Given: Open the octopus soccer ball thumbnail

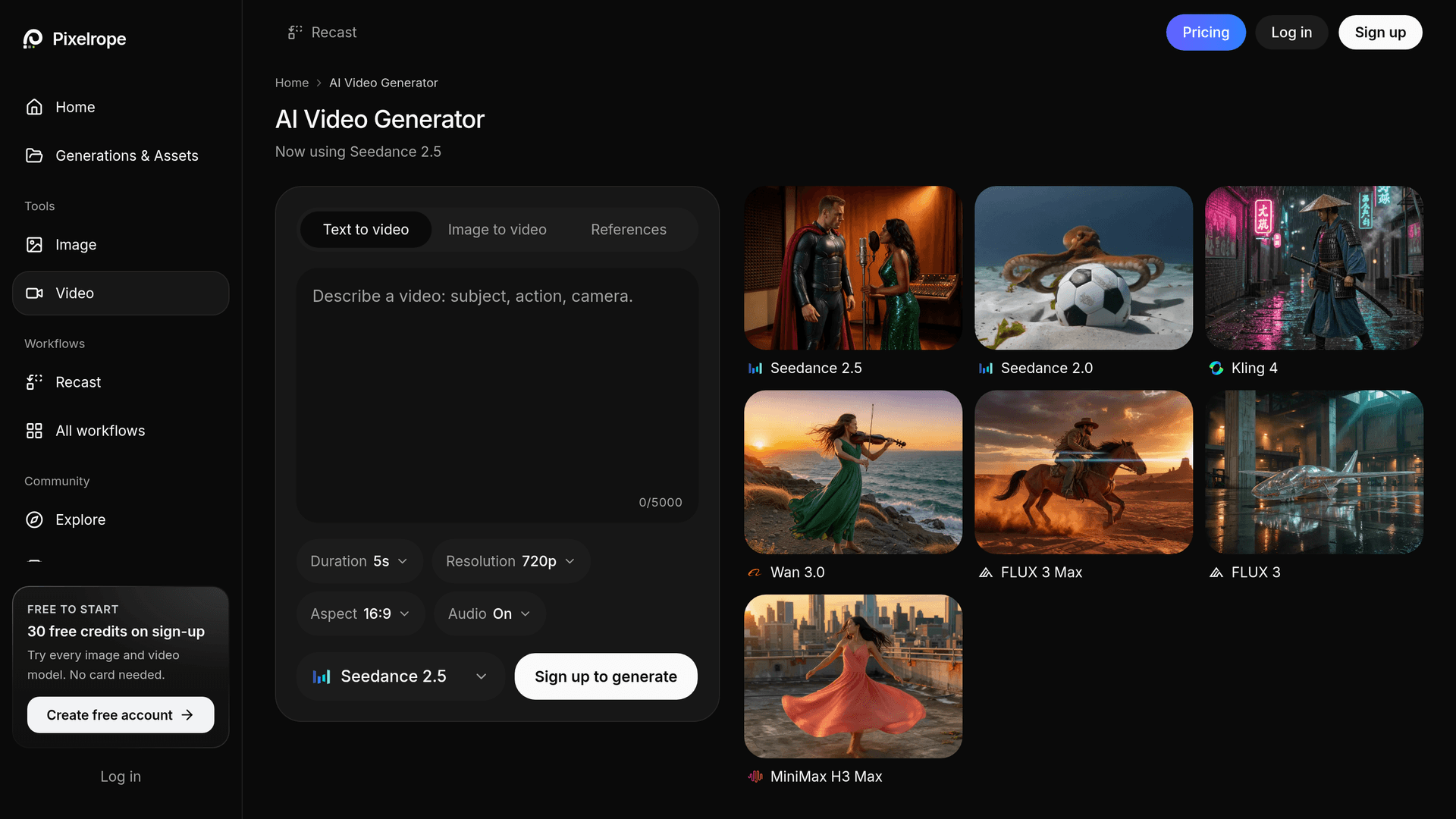Looking at the screenshot, I should (1084, 268).
